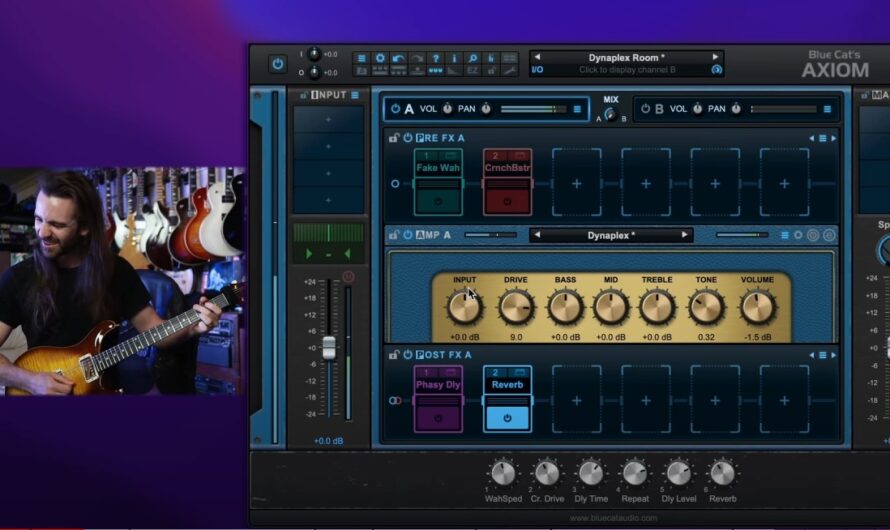Open the POST FX A presets menu
The height and width of the screenshot is (530, 890).
[822, 355]
